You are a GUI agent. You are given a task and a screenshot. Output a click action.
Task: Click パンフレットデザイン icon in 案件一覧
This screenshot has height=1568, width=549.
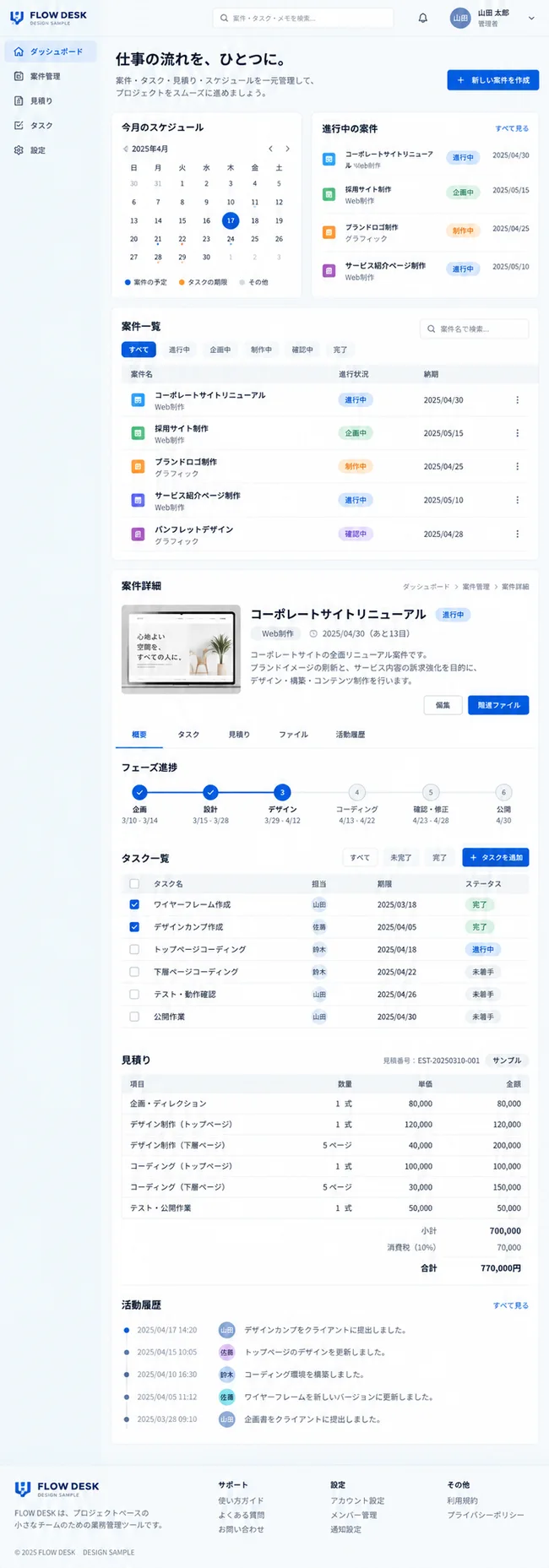[138, 534]
